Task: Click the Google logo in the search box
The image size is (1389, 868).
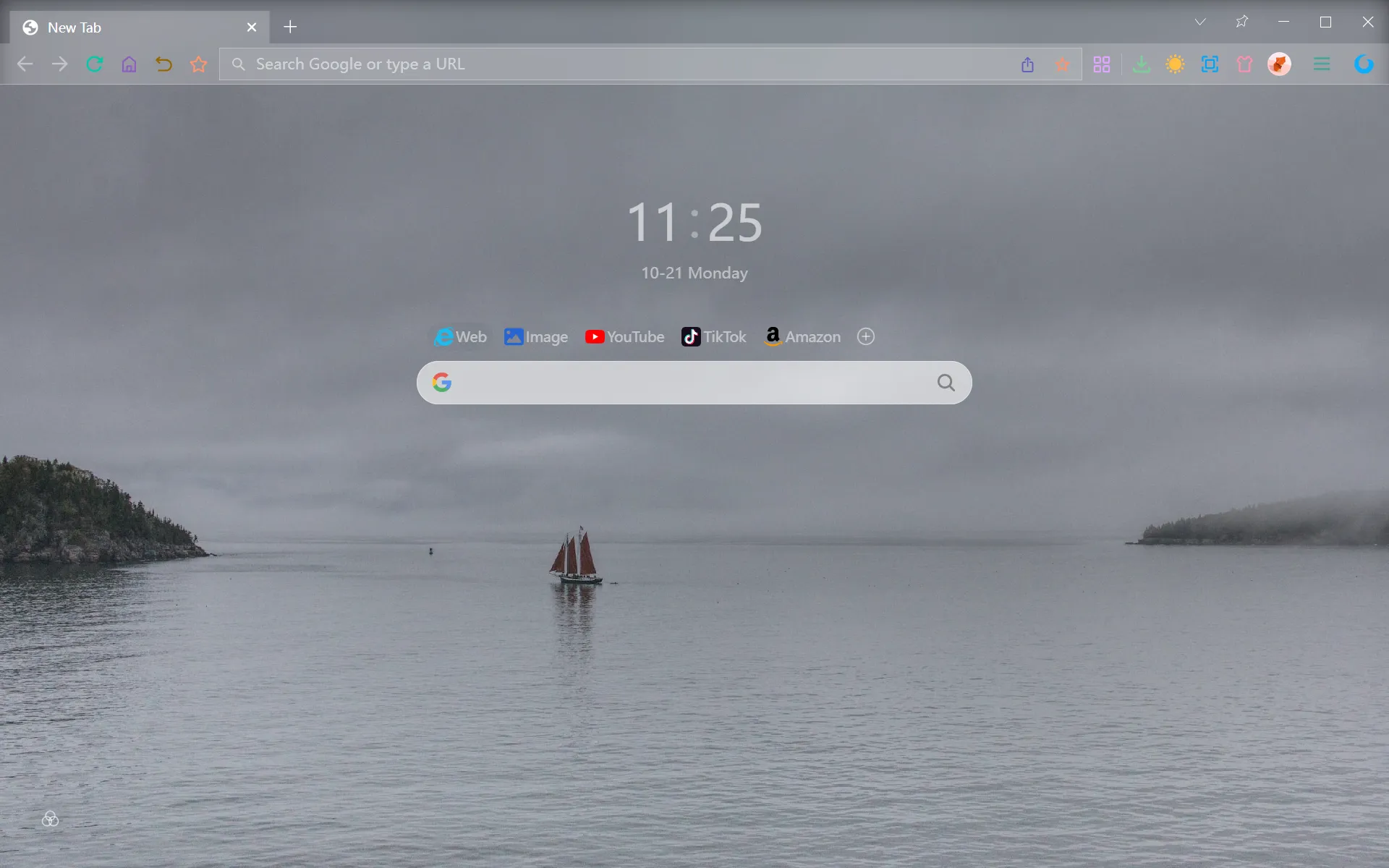Action: [x=442, y=383]
